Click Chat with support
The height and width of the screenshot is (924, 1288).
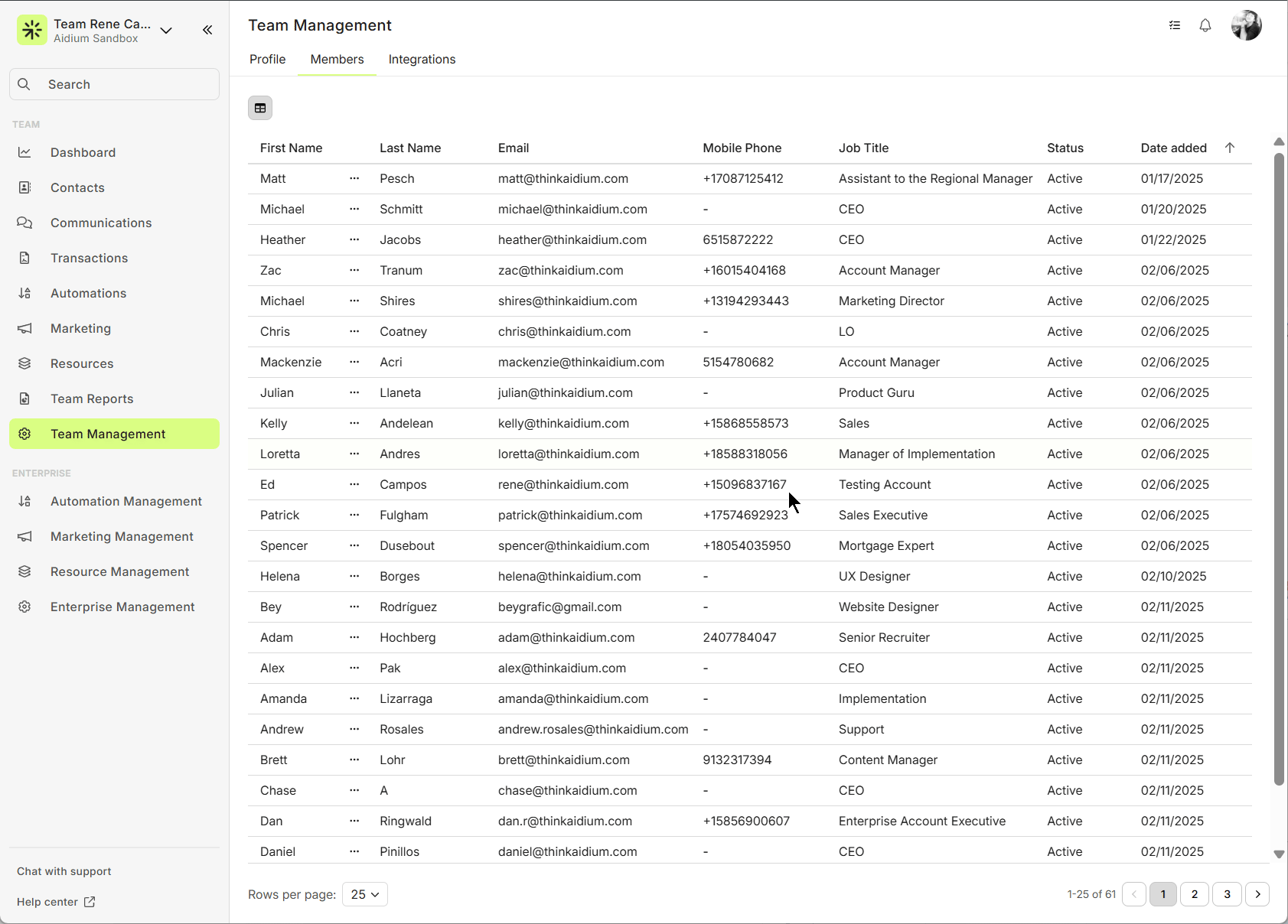click(x=64, y=871)
